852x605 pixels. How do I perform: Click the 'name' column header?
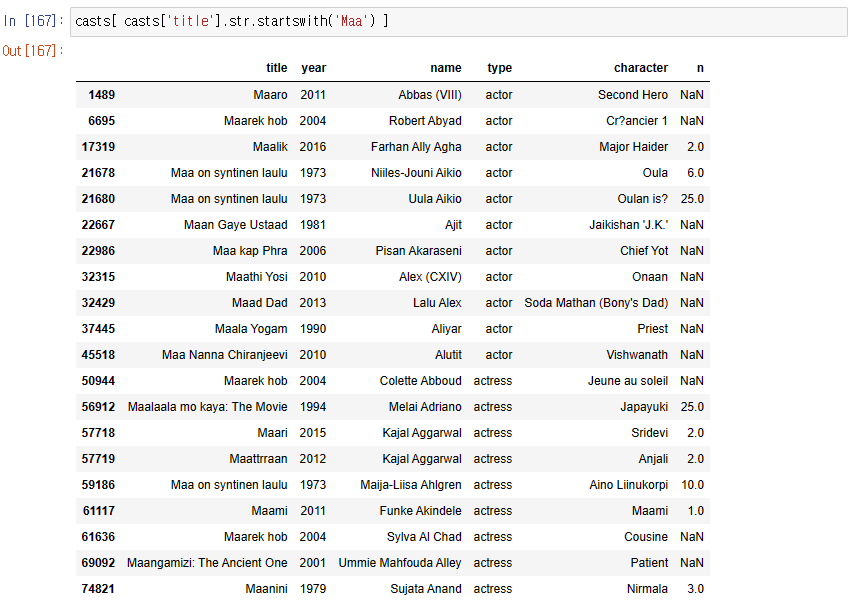click(446, 68)
